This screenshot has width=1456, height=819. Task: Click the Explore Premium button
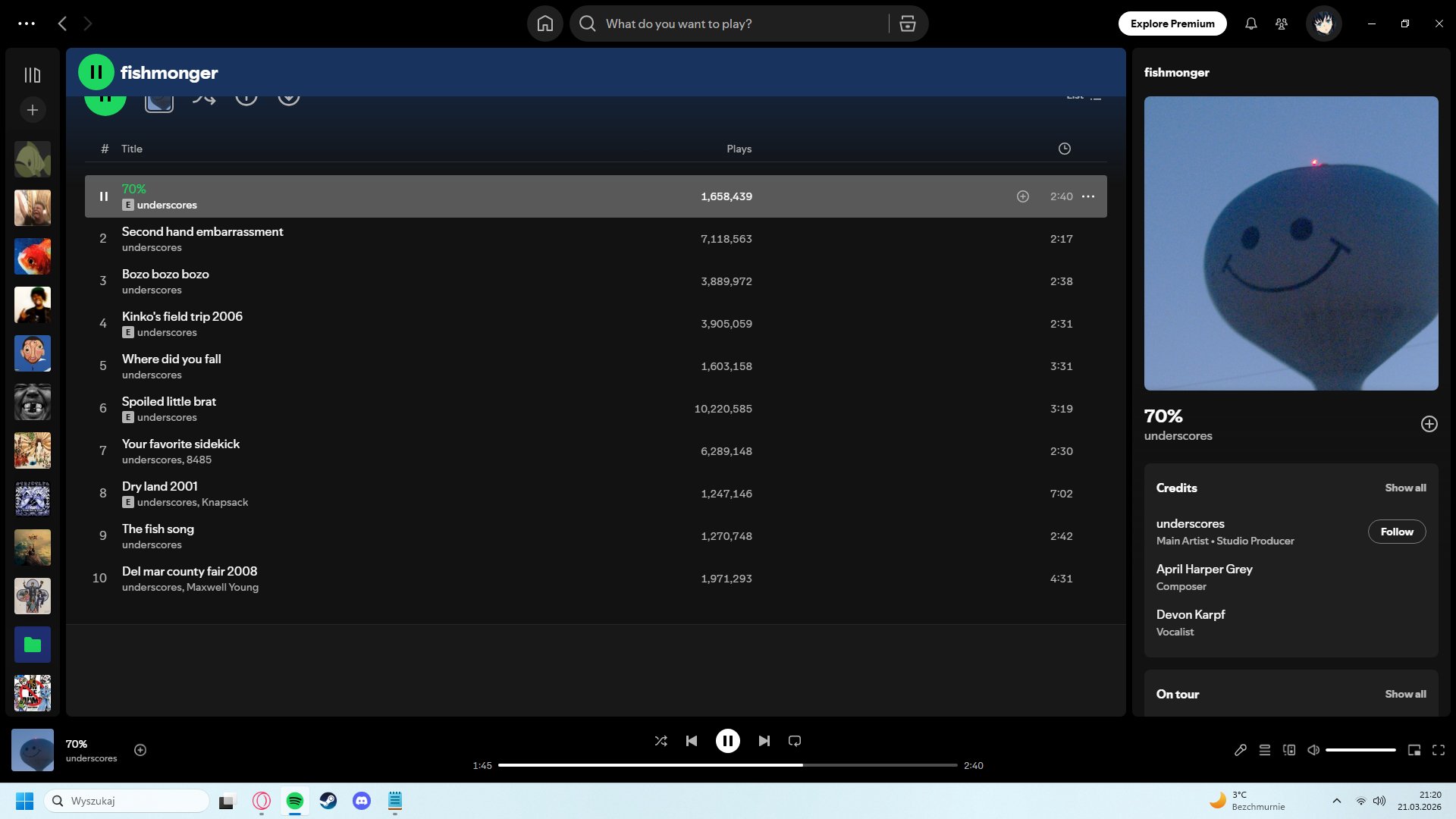point(1172,24)
